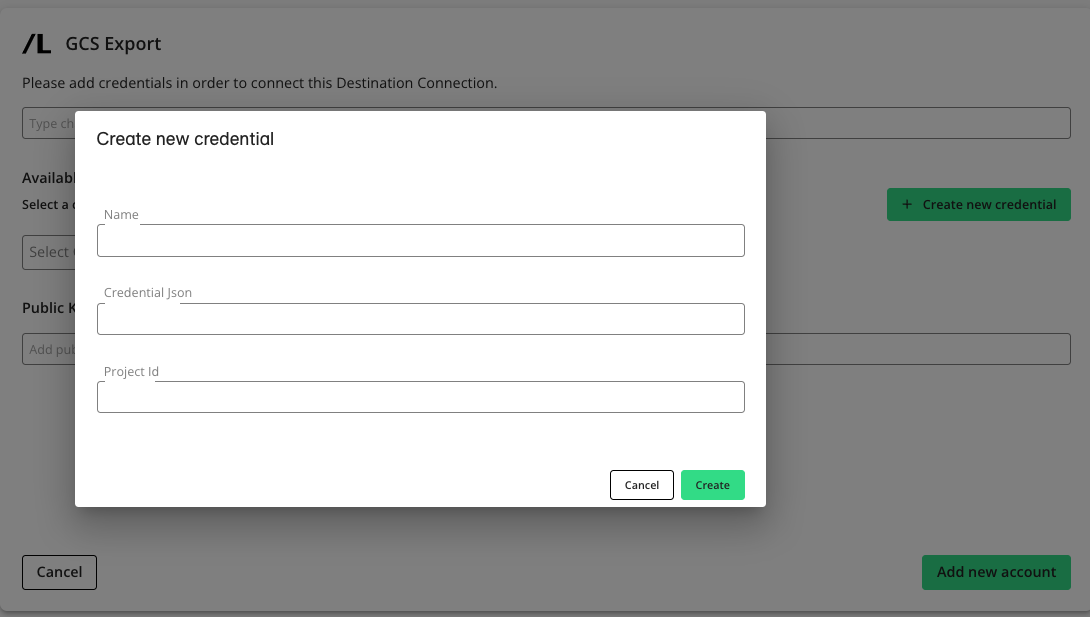
Task: Click the Available section heading
Action: [x=49, y=178]
